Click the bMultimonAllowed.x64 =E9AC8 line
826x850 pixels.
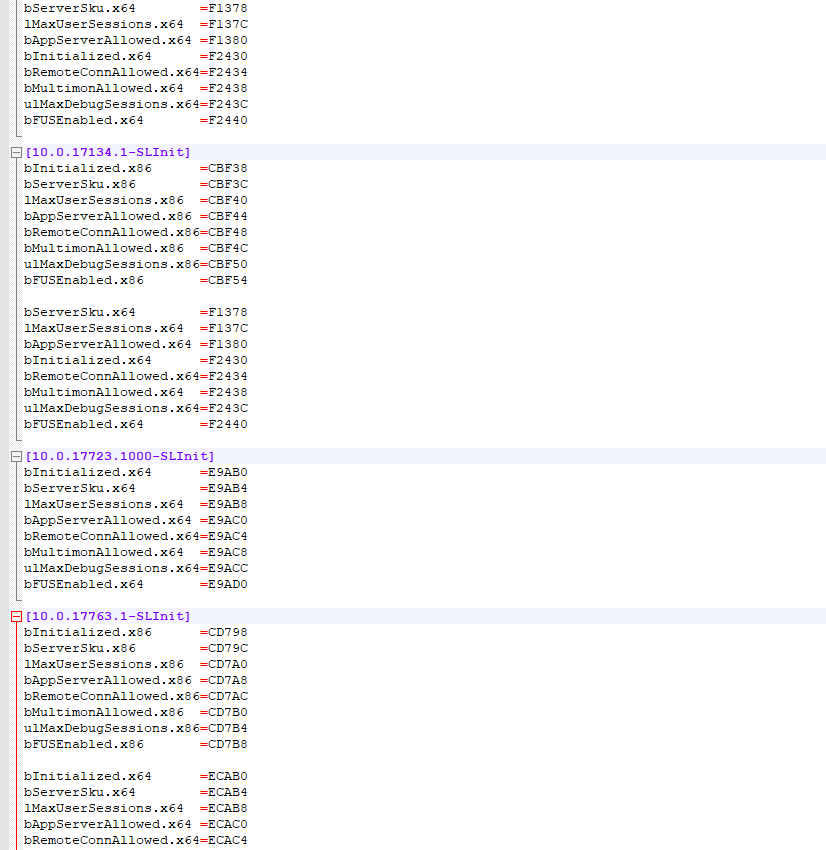click(x=135, y=552)
